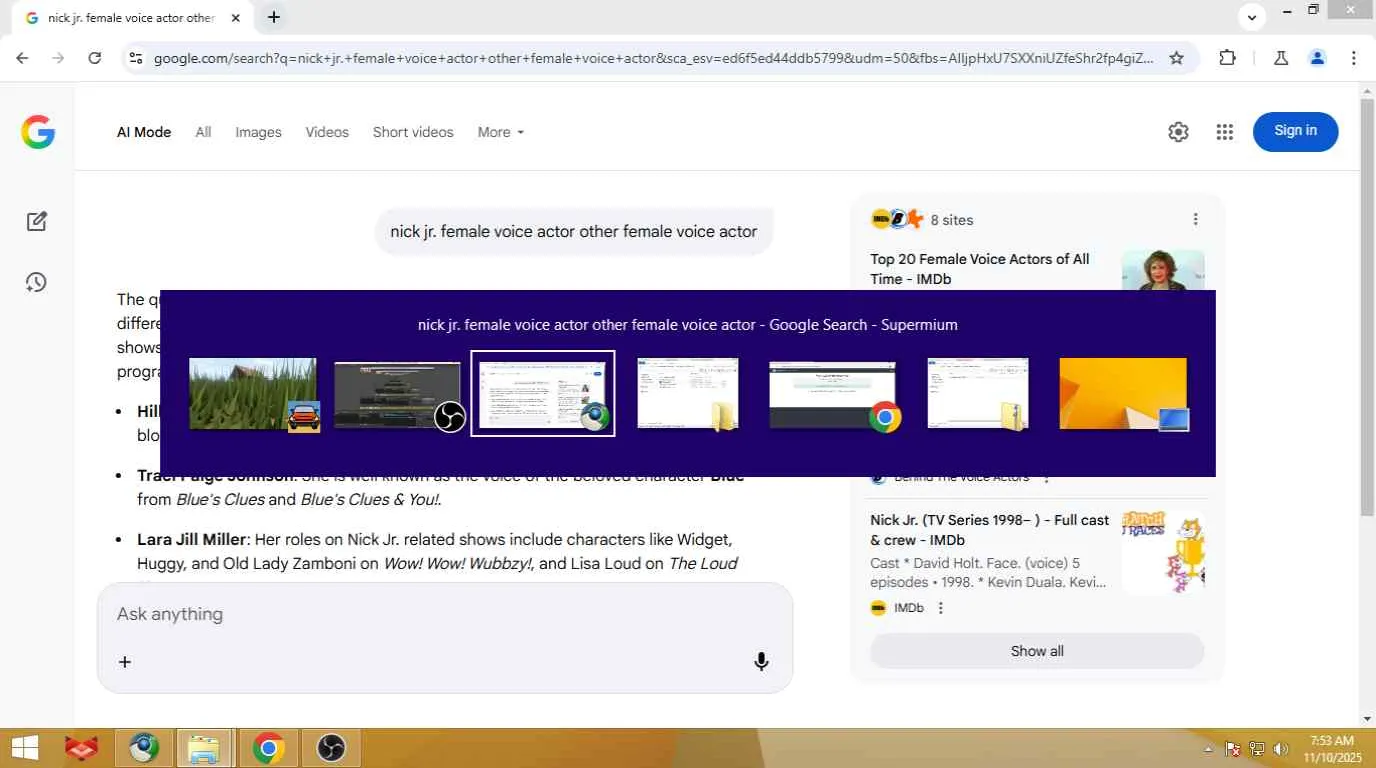Switch to the Images tab

(258, 132)
